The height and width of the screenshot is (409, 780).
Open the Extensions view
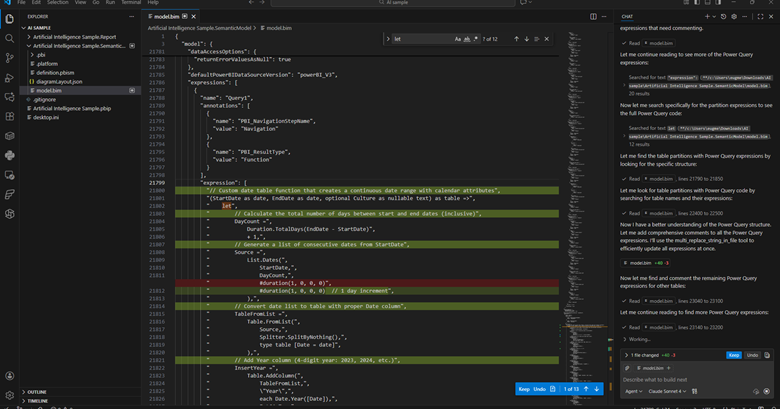coord(9,116)
